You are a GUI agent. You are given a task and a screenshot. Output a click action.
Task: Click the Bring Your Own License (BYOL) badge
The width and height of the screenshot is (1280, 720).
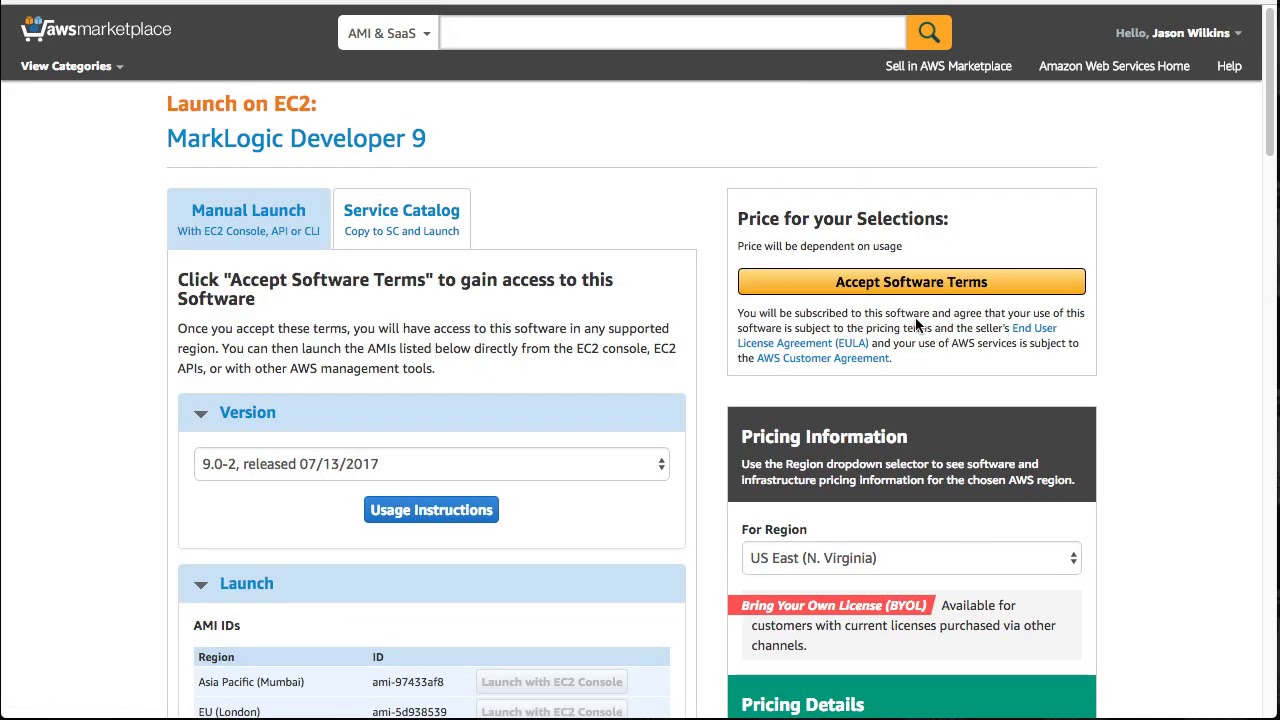coord(832,605)
